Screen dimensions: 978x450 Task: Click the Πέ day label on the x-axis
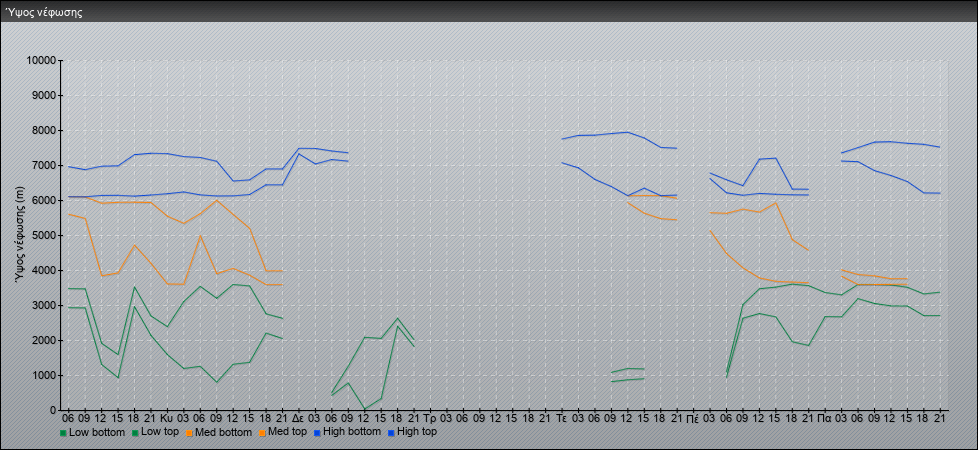[693, 418]
